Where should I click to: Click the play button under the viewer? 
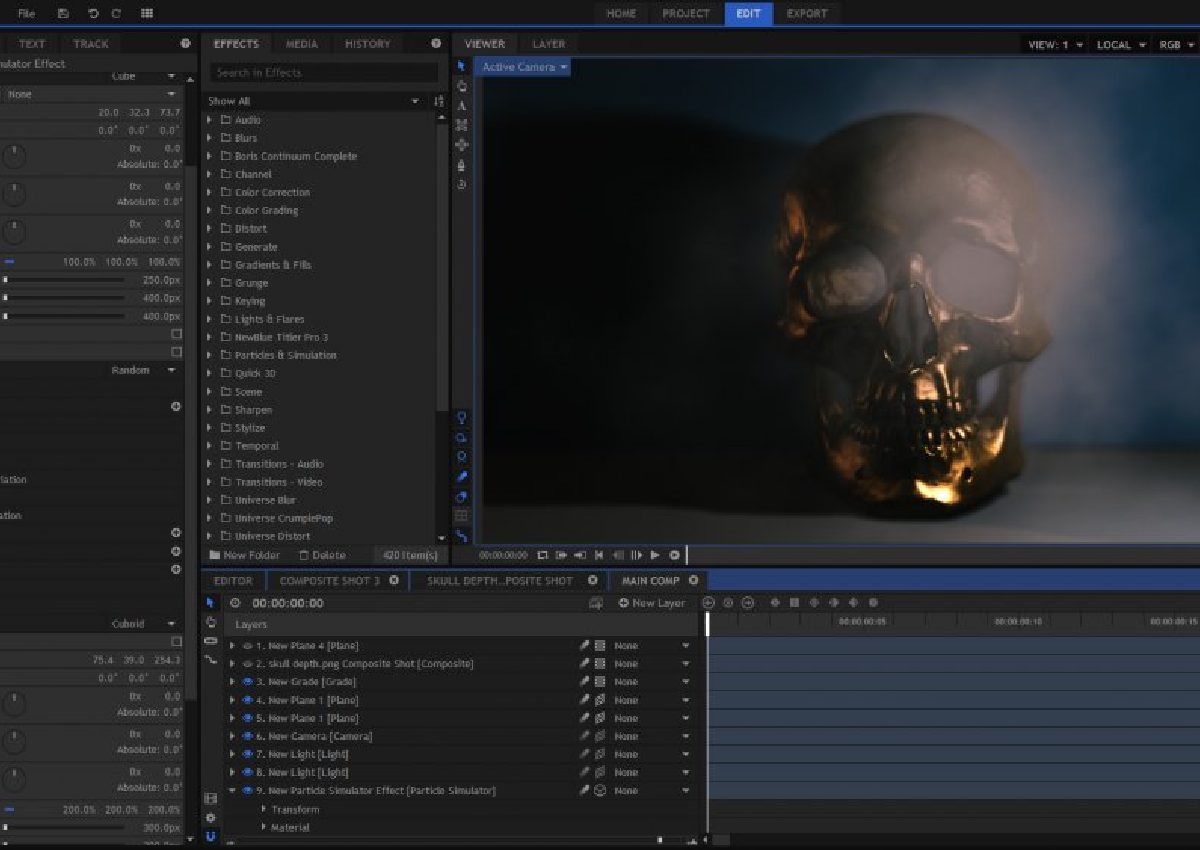[655, 555]
